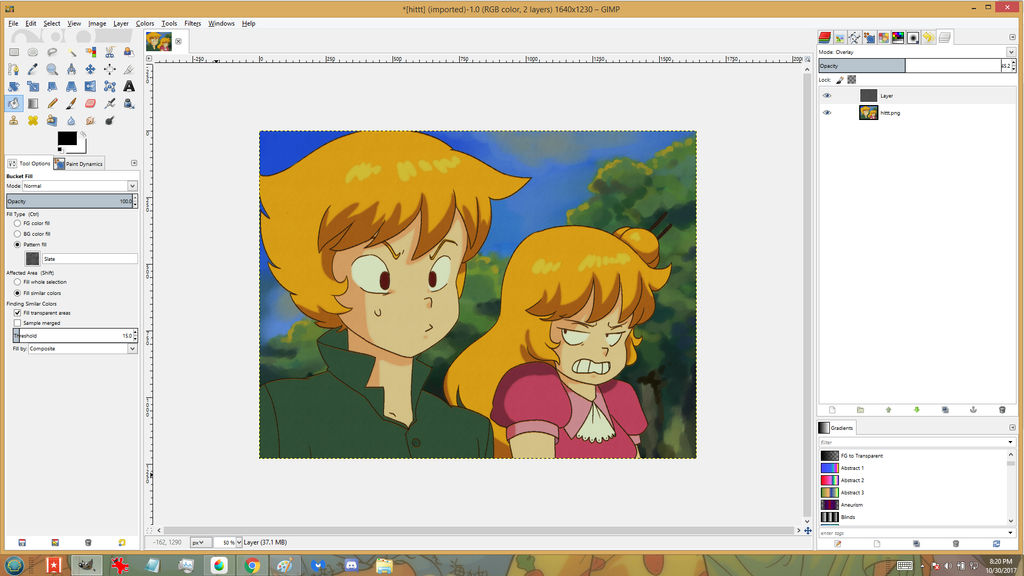Select the Eraser tool
This screenshot has width=1024, height=576.
click(x=90, y=103)
